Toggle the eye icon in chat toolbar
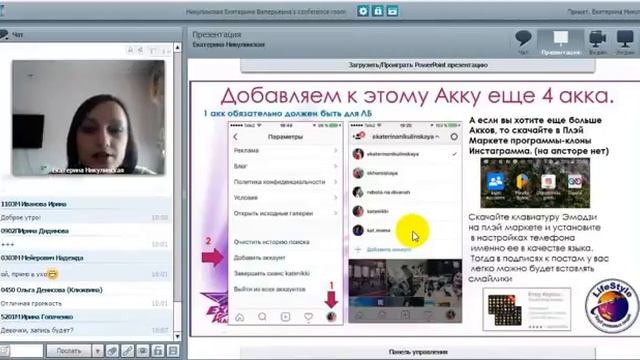640x360 pixels. pyautogui.click(x=142, y=351)
